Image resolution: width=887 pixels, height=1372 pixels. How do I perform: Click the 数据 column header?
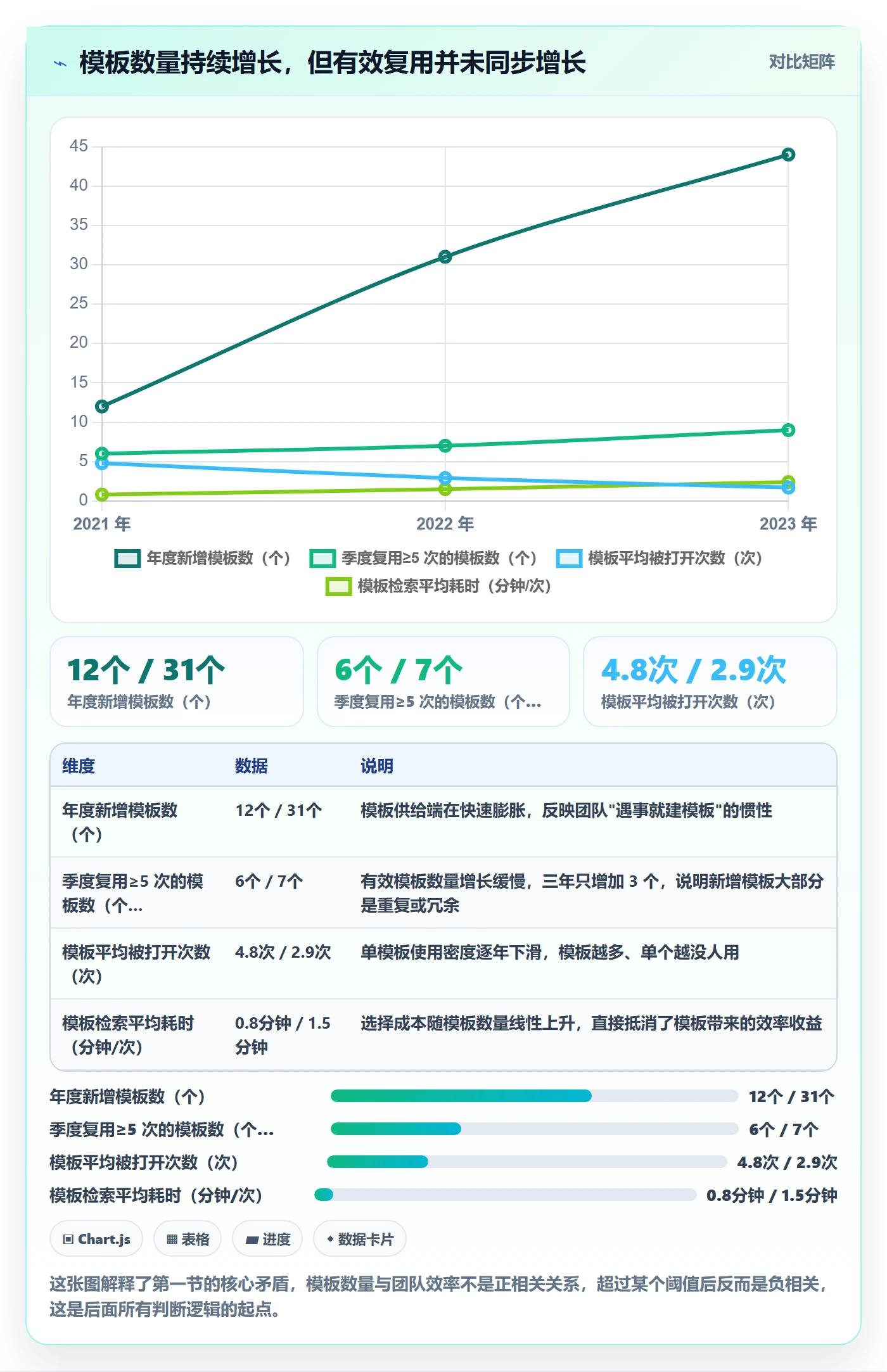pos(252,766)
